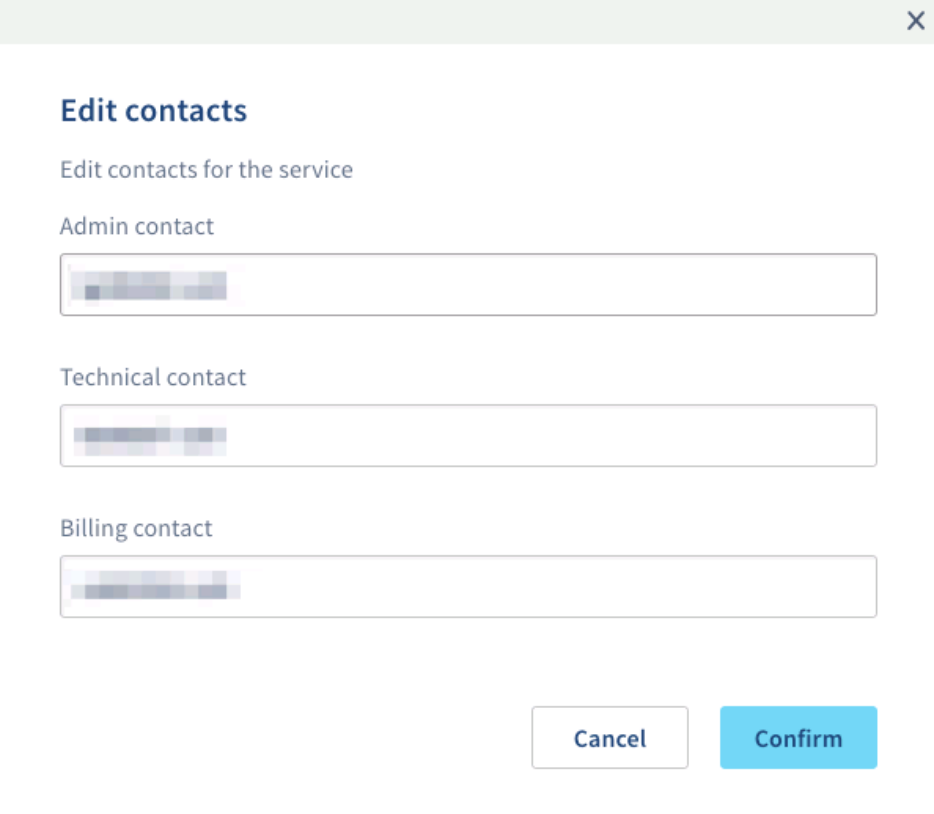The height and width of the screenshot is (814, 934).
Task: Click the blurred value in Technical contact field
Action: coord(149,436)
